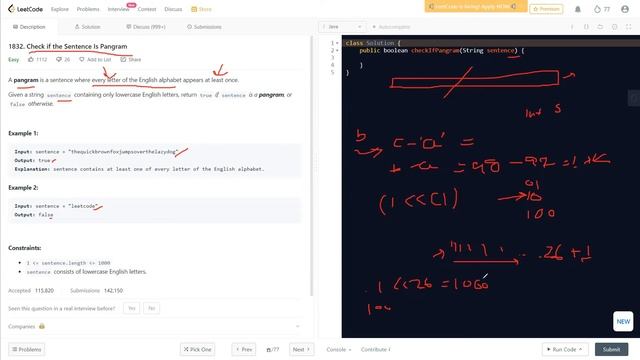Click the Share problem icon
The width and height of the screenshot is (640, 360).
[123, 60]
